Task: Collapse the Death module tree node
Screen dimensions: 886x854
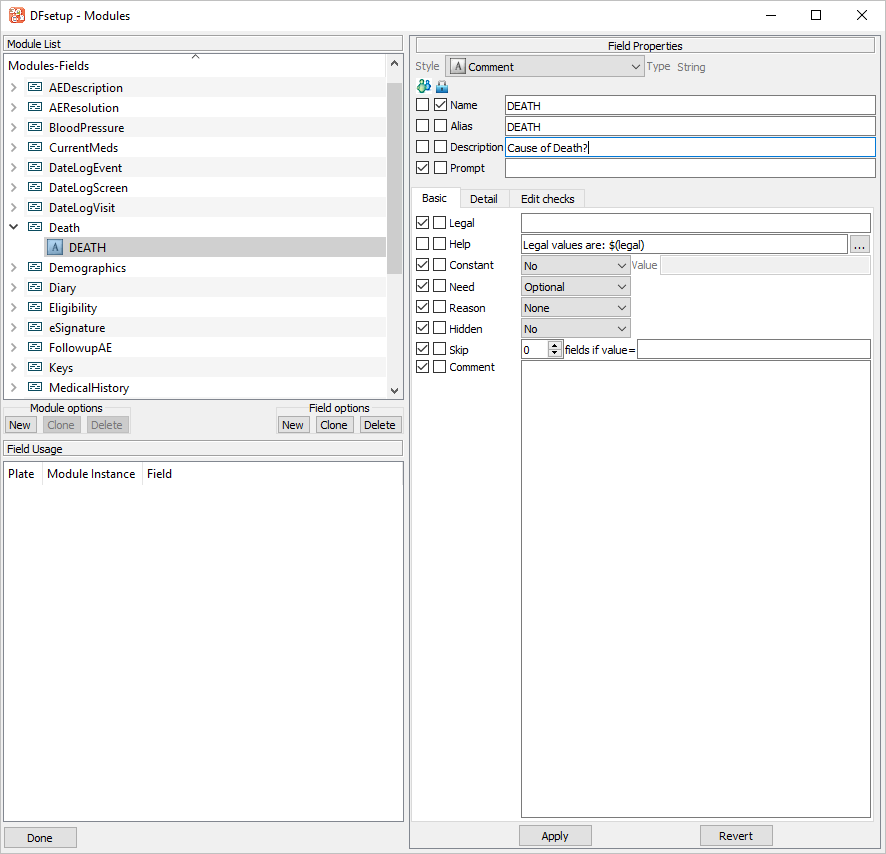Action: (x=14, y=227)
